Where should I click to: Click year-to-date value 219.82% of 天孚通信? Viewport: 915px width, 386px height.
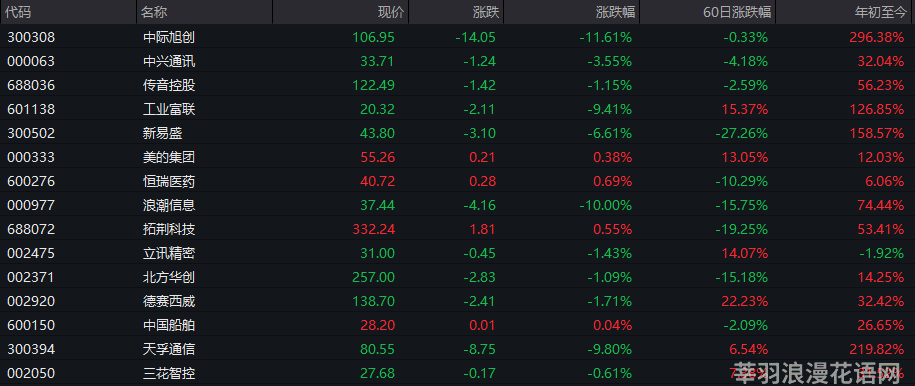pos(876,349)
